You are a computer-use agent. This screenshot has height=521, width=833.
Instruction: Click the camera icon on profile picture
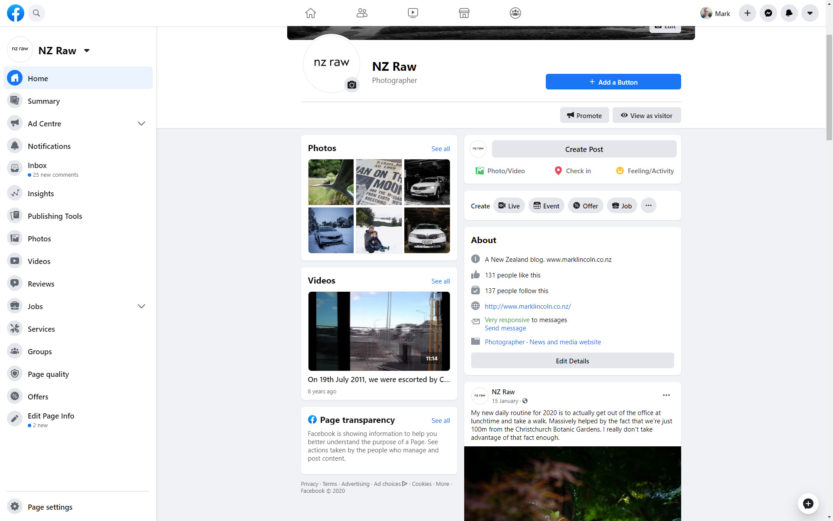[352, 85]
